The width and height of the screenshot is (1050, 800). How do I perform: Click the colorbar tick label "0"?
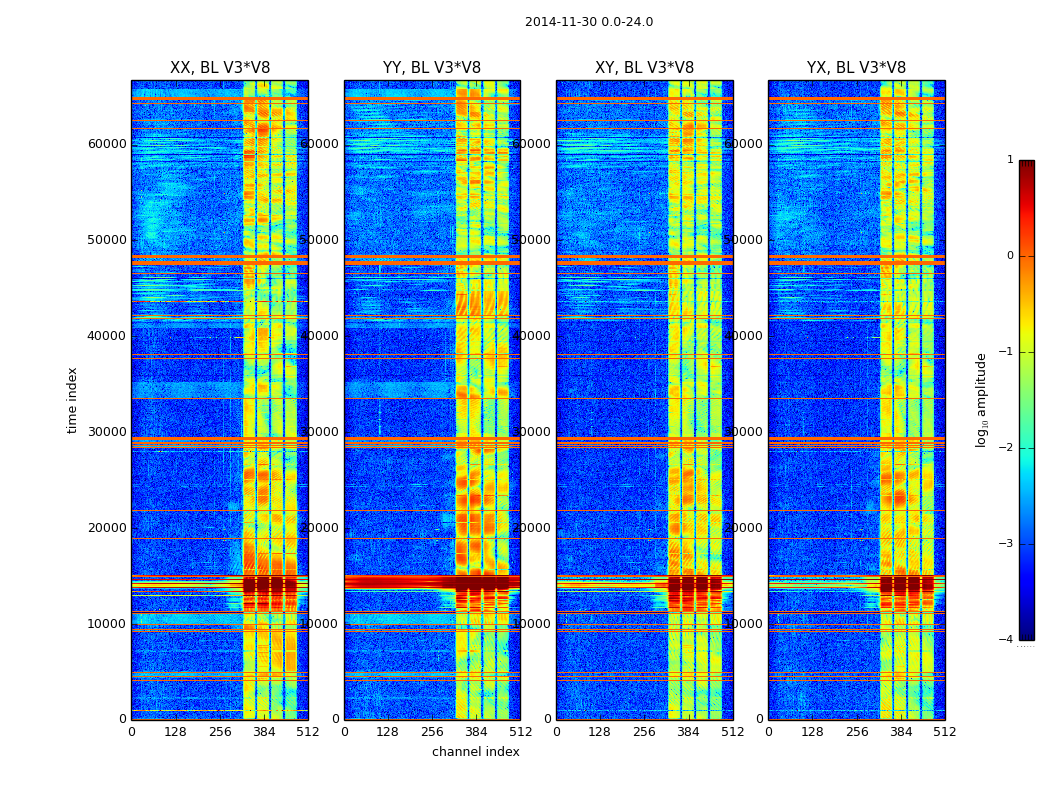point(1009,256)
